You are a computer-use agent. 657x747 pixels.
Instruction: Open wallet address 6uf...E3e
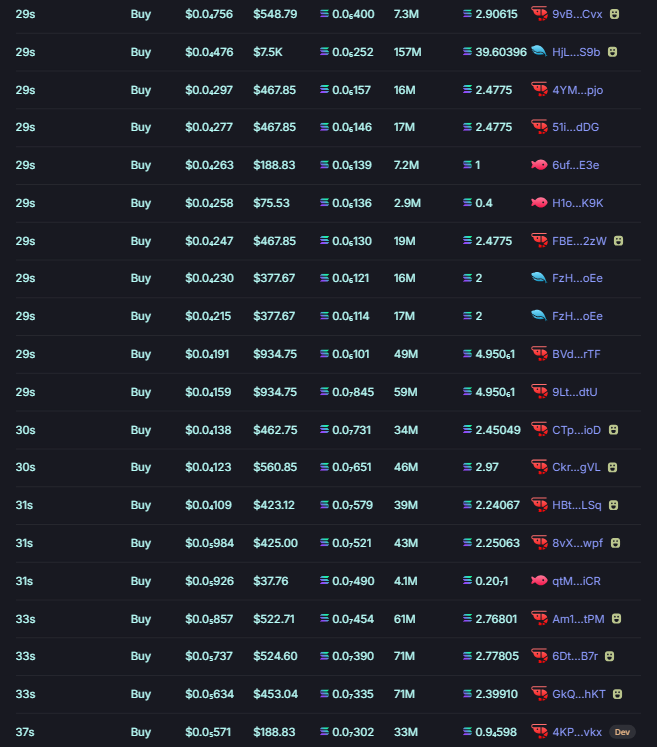[x=576, y=165]
